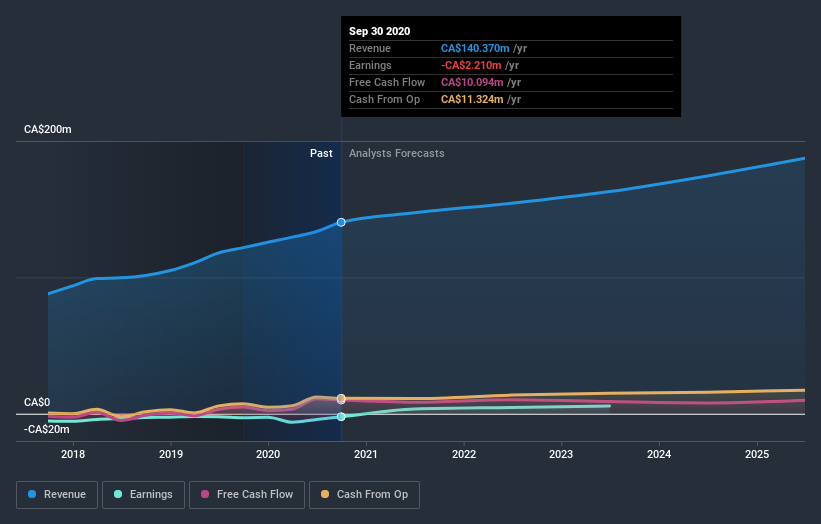Click the CA$140.370m revenue value in tooltip
Image resolution: width=821 pixels, height=524 pixels.
475,48
